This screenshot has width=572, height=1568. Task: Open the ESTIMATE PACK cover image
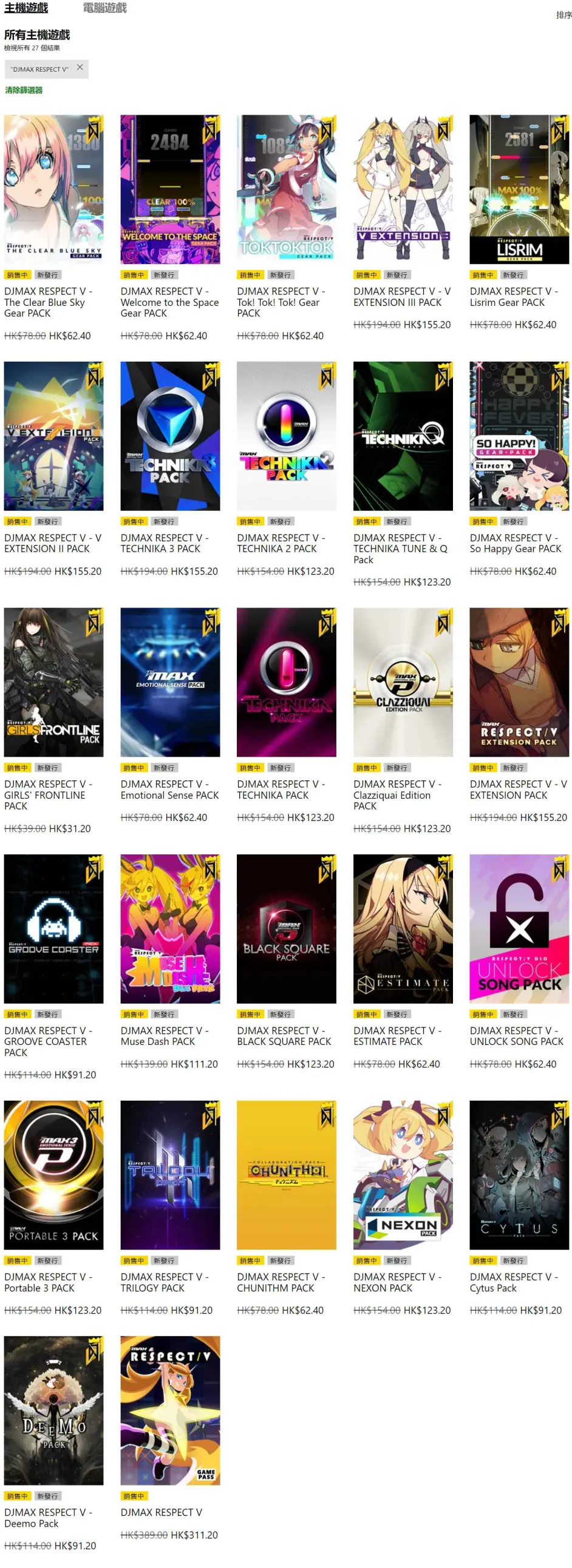click(403, 928)
